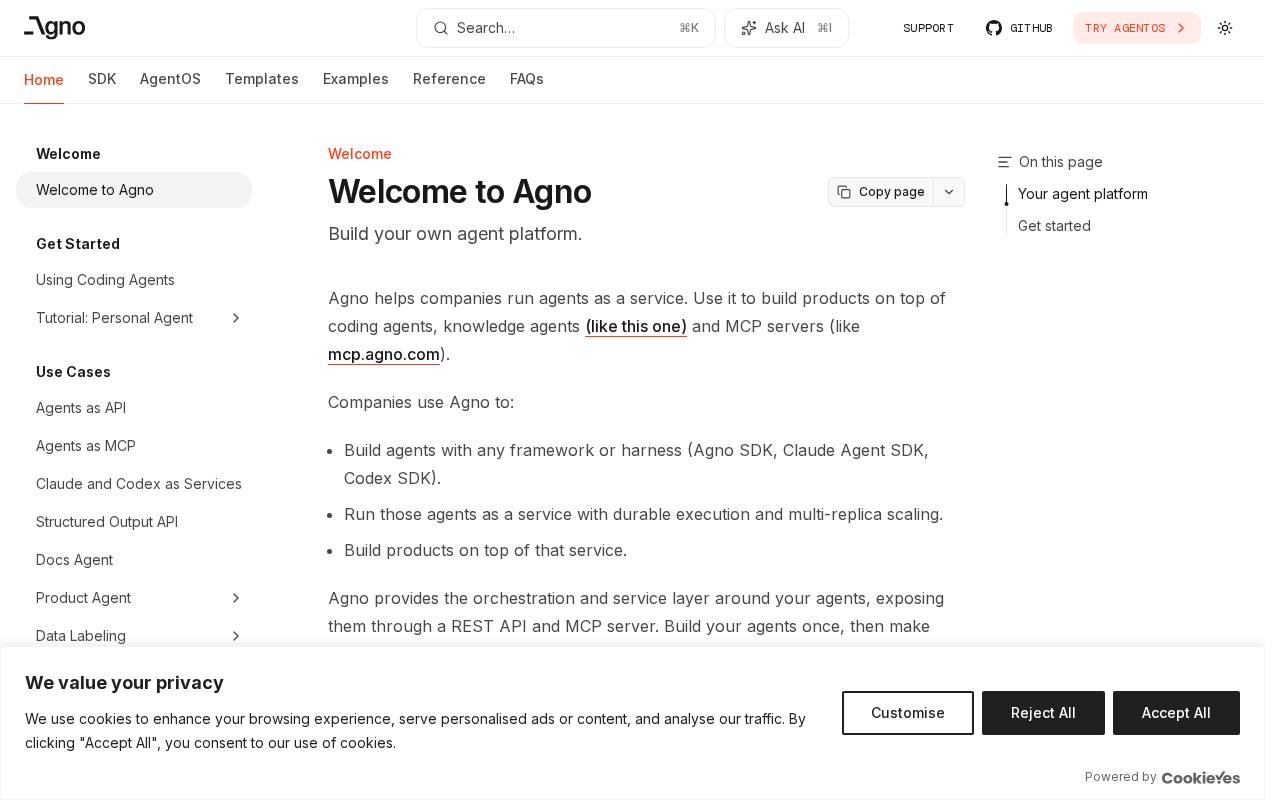
Task: Click the Search input field
Action: click(566, 28)
